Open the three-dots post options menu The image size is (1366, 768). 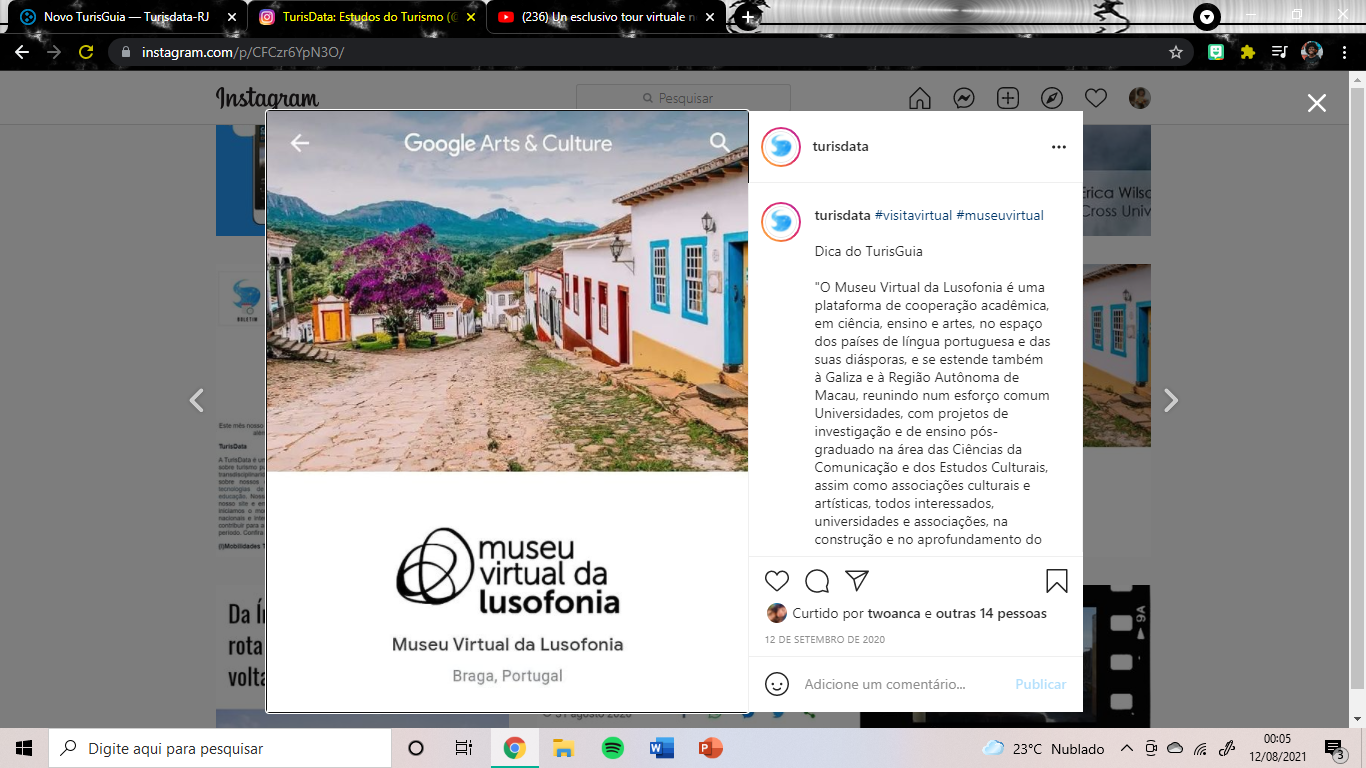point(1059,147)
